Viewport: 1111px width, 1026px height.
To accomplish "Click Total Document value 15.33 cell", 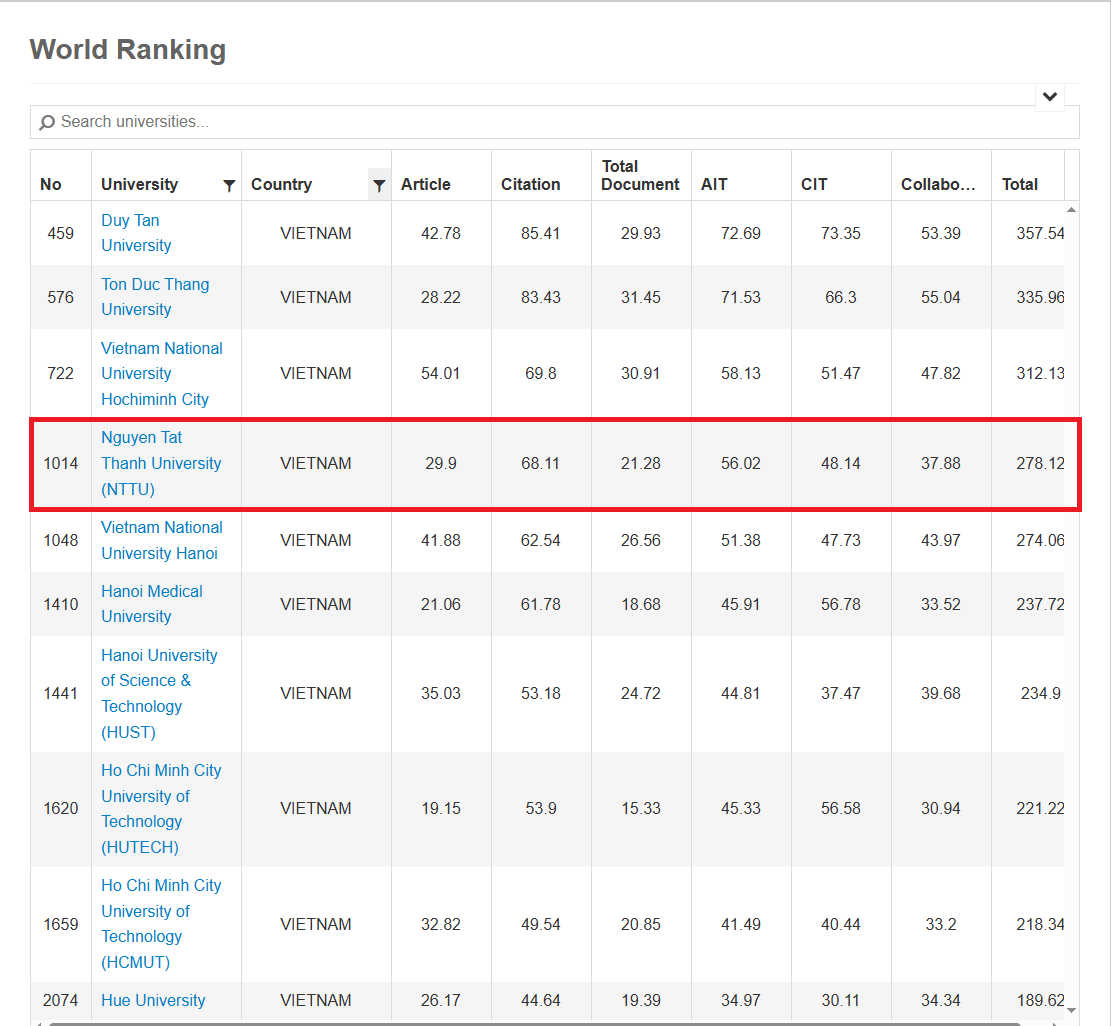I will click(x=641, y=808).
